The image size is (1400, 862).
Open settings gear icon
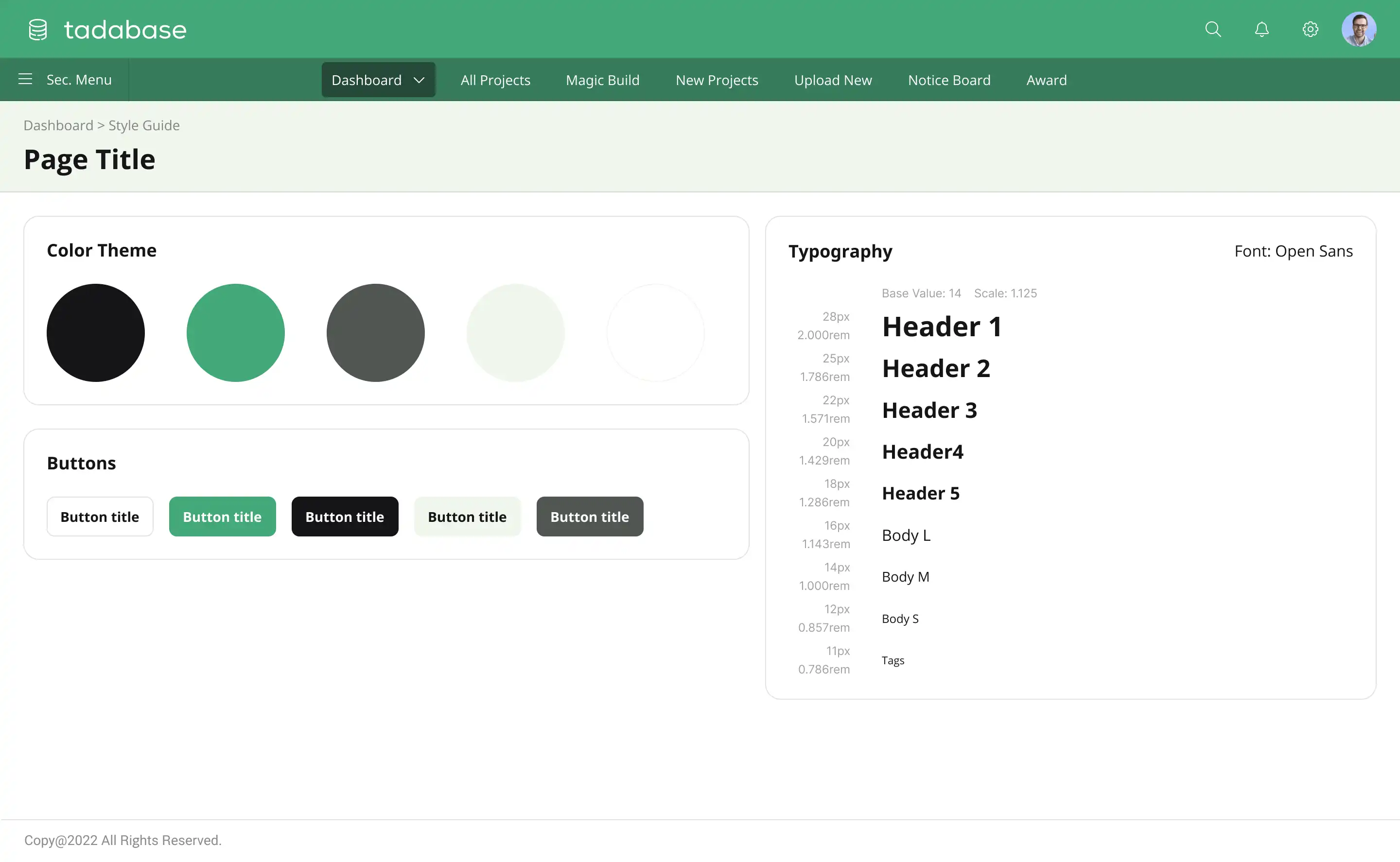click(1310, 29)
